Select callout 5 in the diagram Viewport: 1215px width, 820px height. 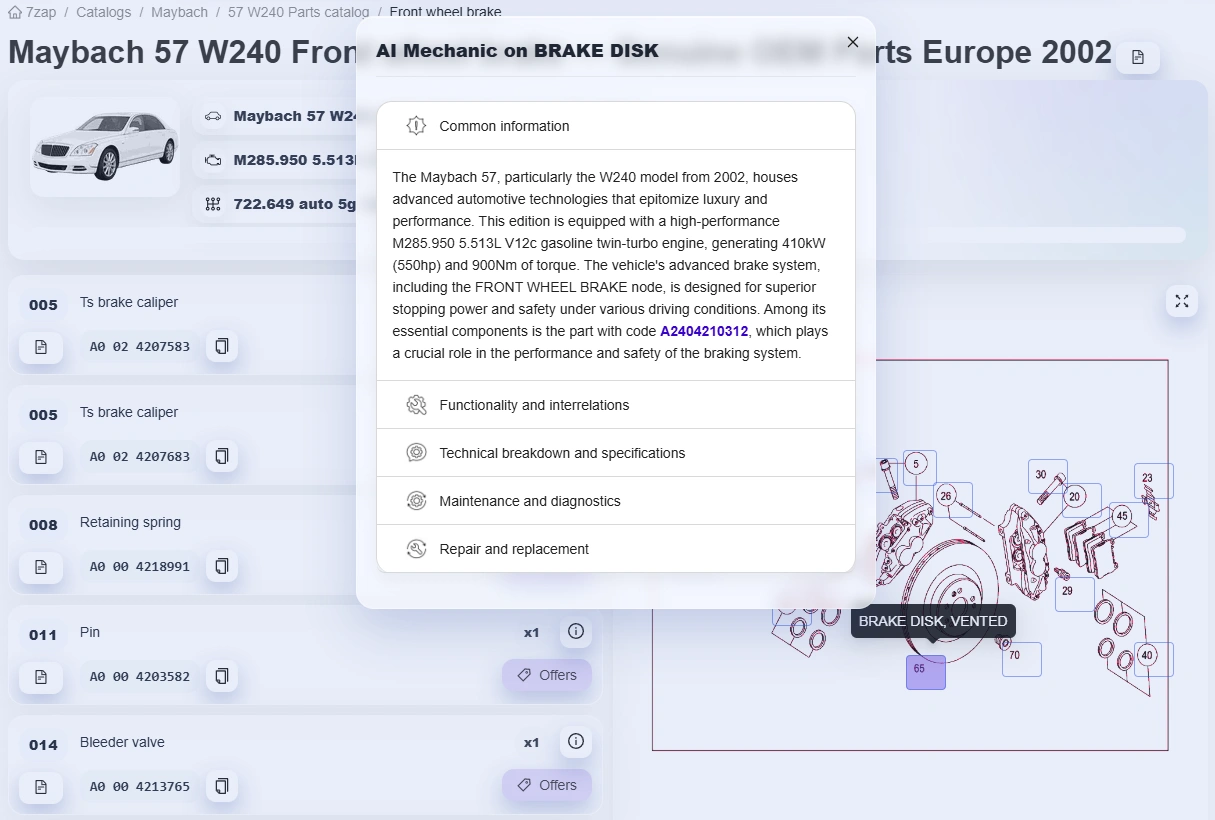(919, 467)
